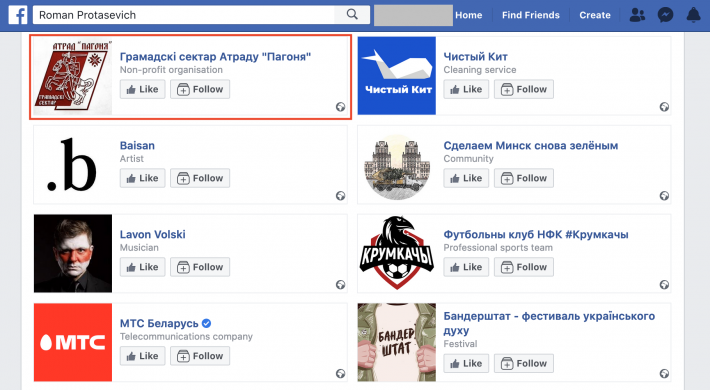Click the Baisan .b logo thumbnail
The image size is (710, 390).
73,164
